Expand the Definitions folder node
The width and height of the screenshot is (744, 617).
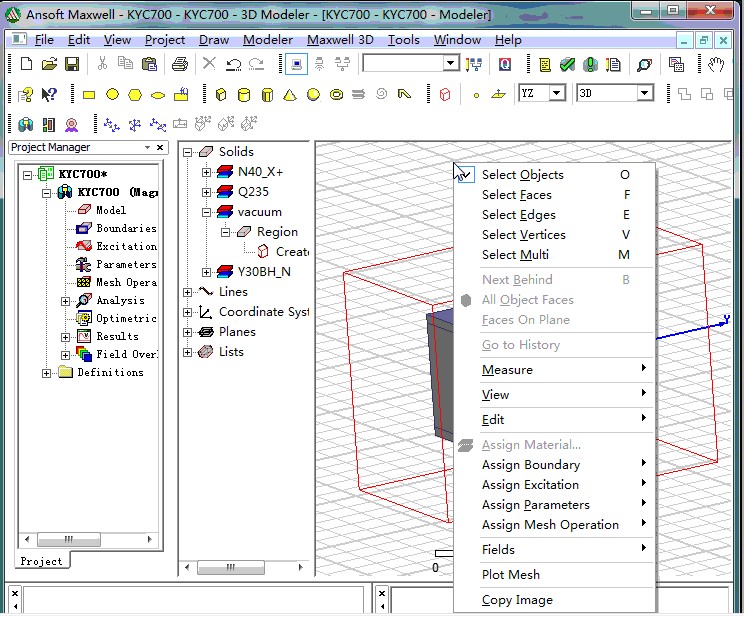(46, 373)
